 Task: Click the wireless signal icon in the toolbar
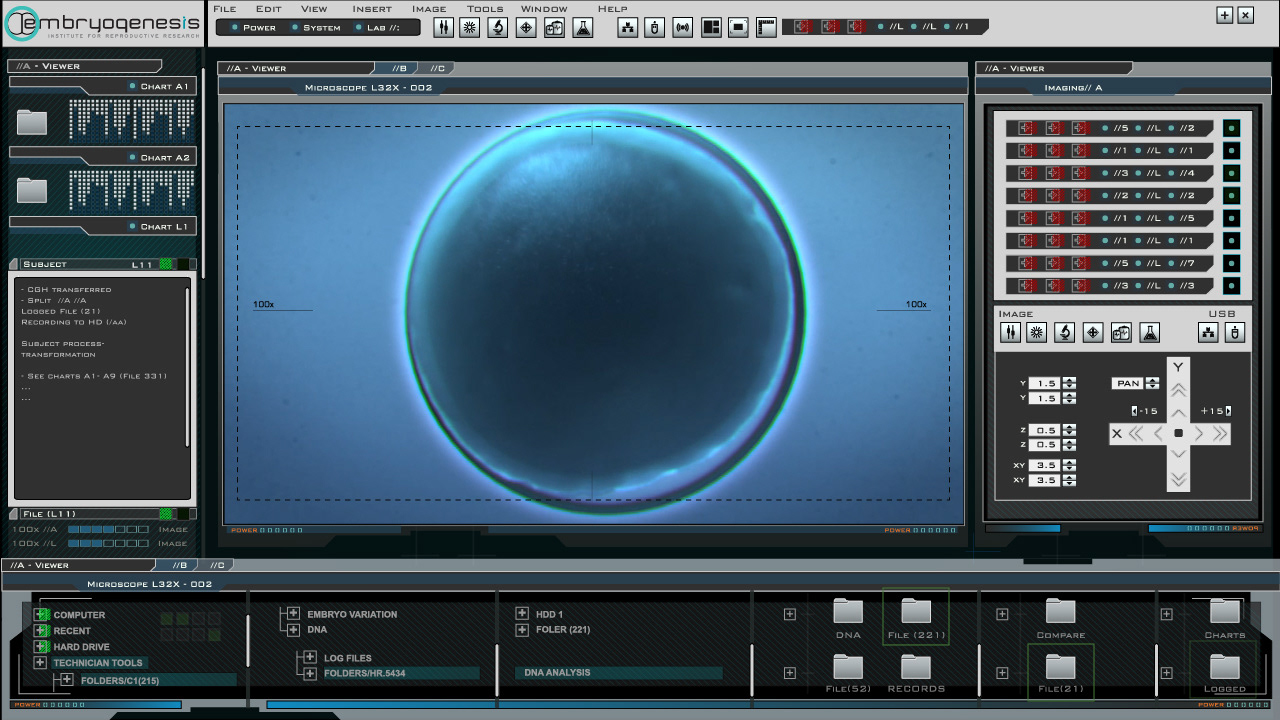click(683, 27)
